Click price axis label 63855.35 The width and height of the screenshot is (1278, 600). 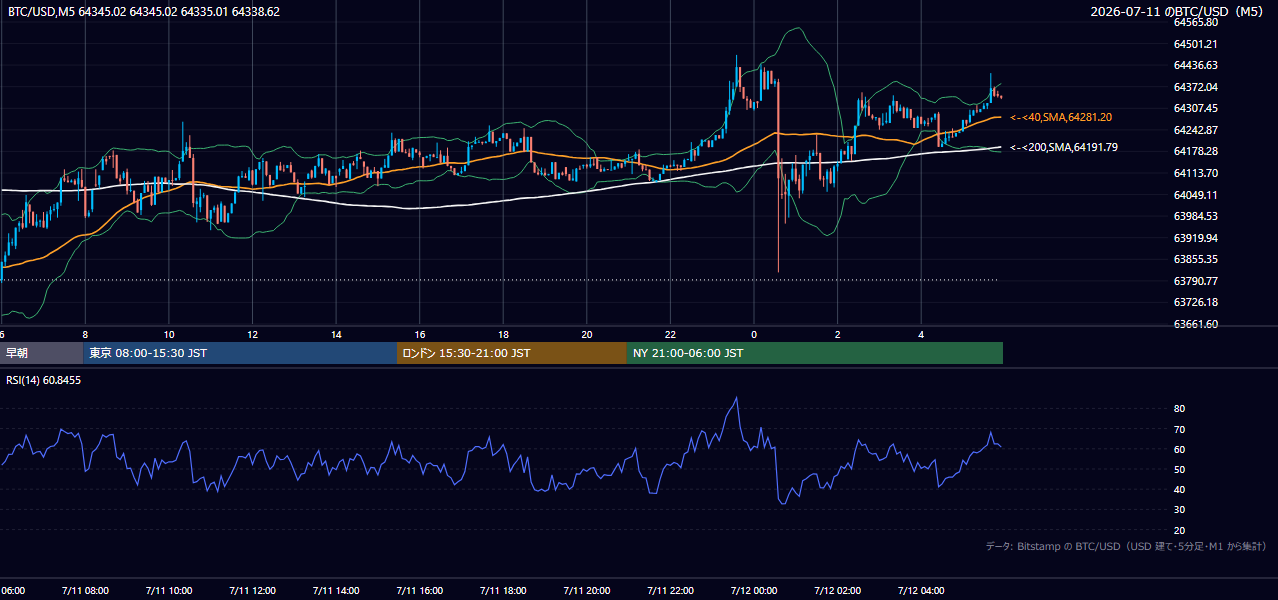pos(1196,259)
